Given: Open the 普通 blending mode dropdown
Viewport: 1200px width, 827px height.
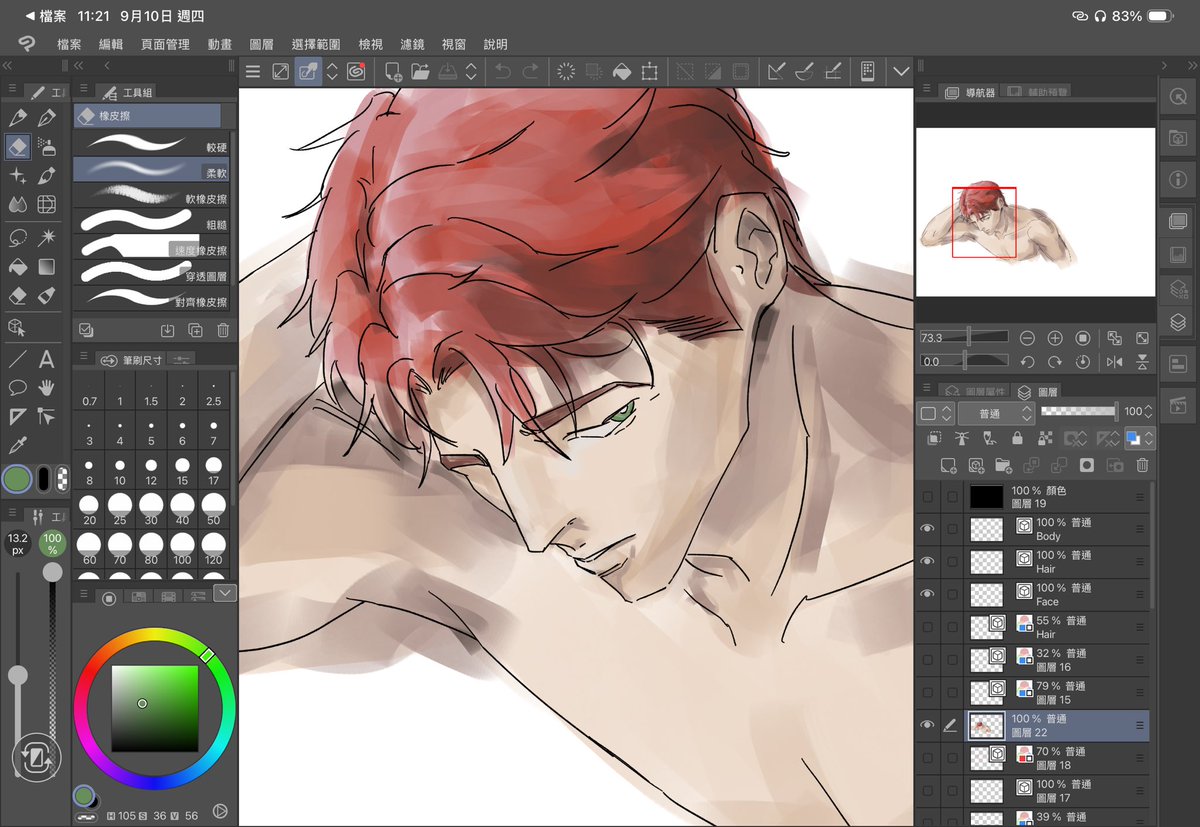Looking at the screenshot, I should pyautogui.click(x=996, y=413).
